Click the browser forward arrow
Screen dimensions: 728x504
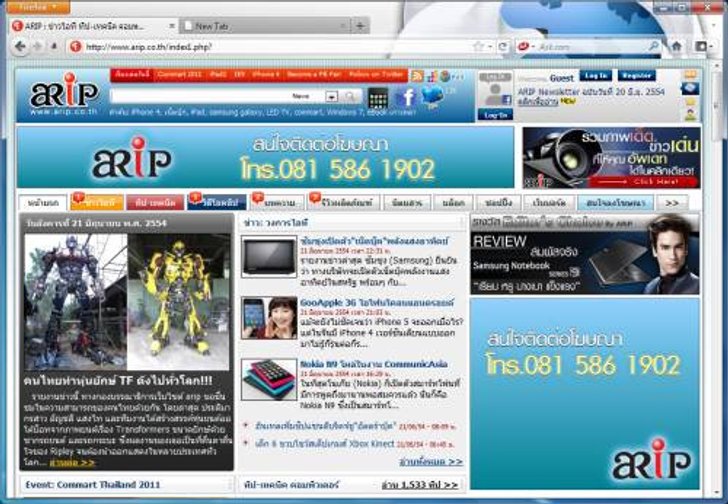point(38,46)
